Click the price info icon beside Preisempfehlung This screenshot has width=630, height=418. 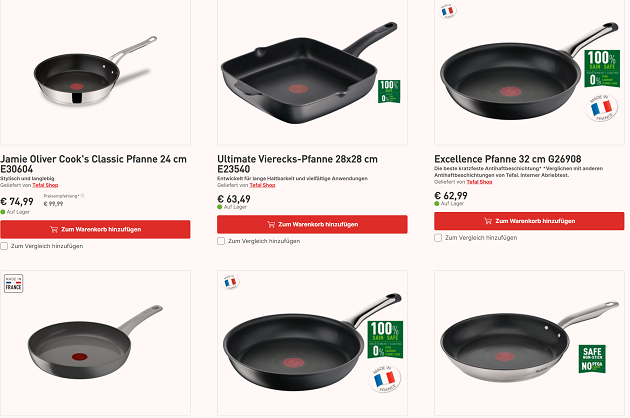click(82, 196)
